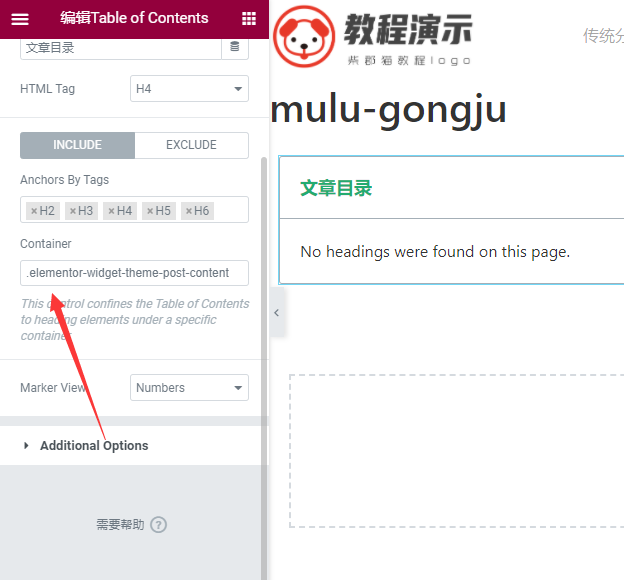This screenshot has width=624, height=580.
Task: Click the Anchors By Tags label
Action: (64, 180)
